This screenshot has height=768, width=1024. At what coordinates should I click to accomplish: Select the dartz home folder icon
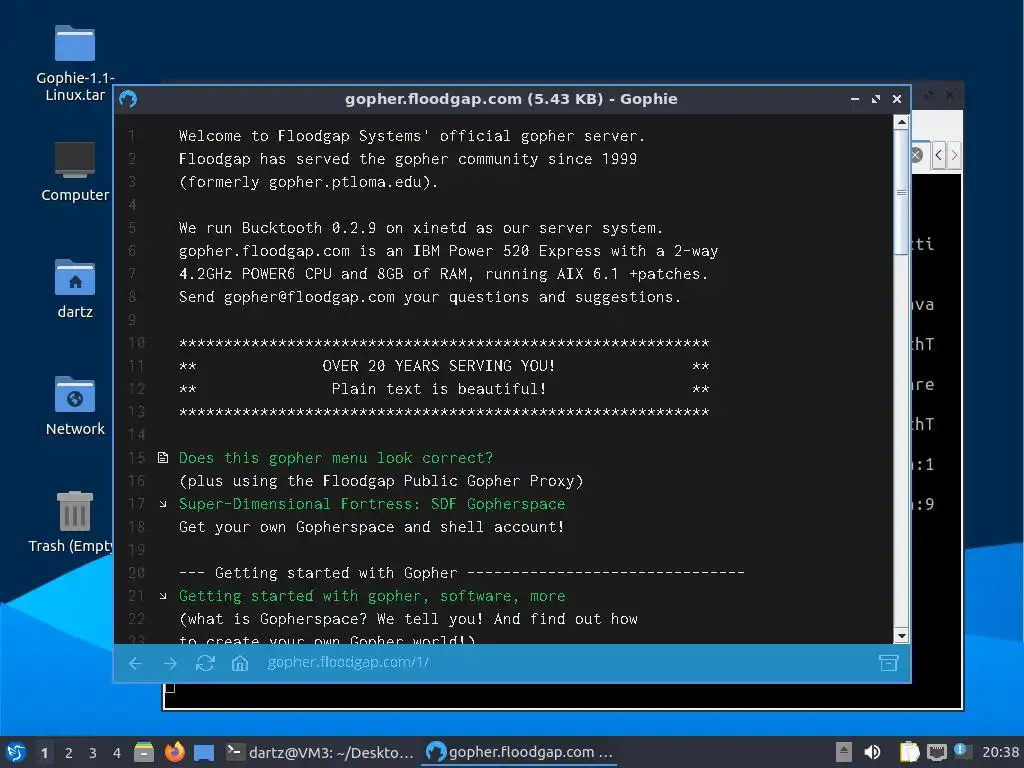75,289
